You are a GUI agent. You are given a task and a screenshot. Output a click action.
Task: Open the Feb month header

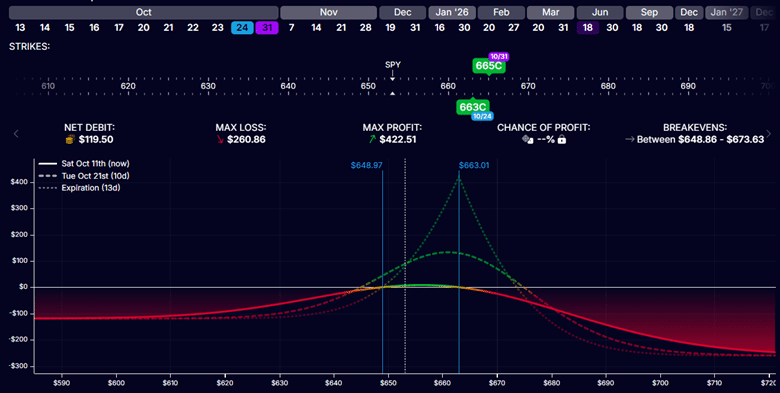coord(501,12)
